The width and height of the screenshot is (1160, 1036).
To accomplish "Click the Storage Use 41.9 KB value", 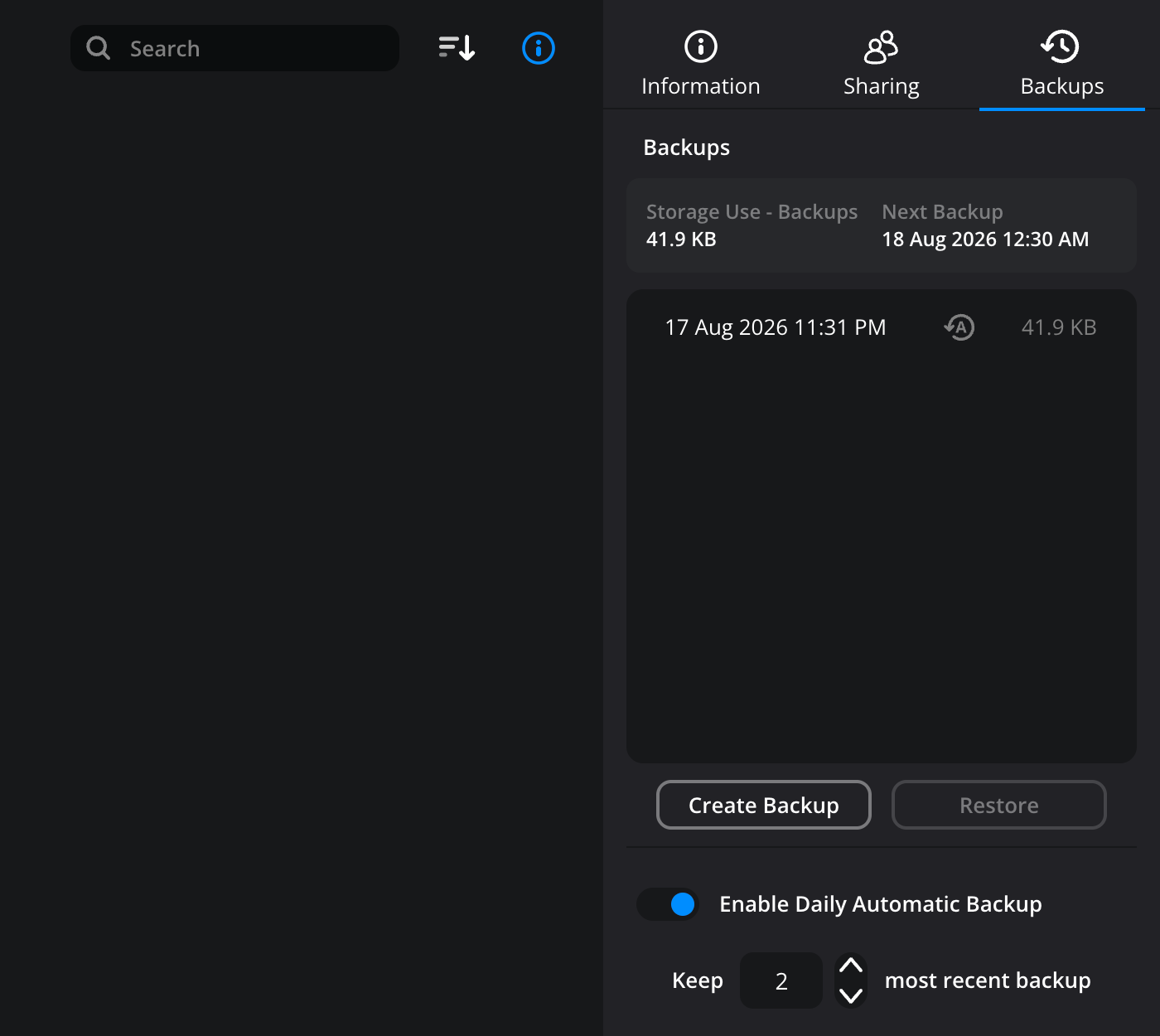I will tap(681, 240).
